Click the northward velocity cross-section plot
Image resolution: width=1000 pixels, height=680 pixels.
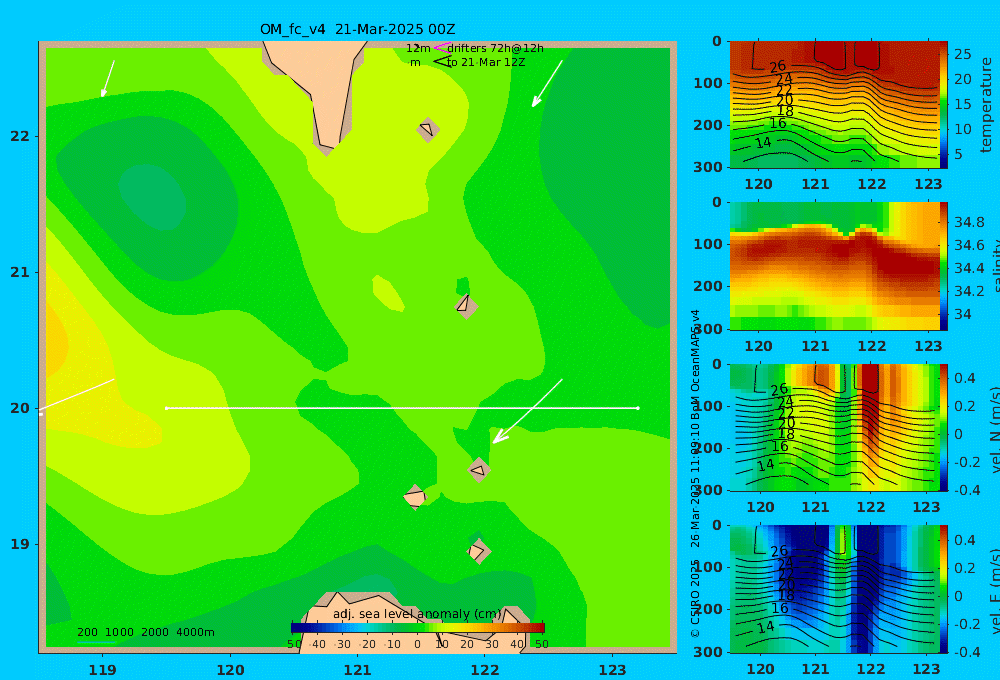(x=835, y=428)
